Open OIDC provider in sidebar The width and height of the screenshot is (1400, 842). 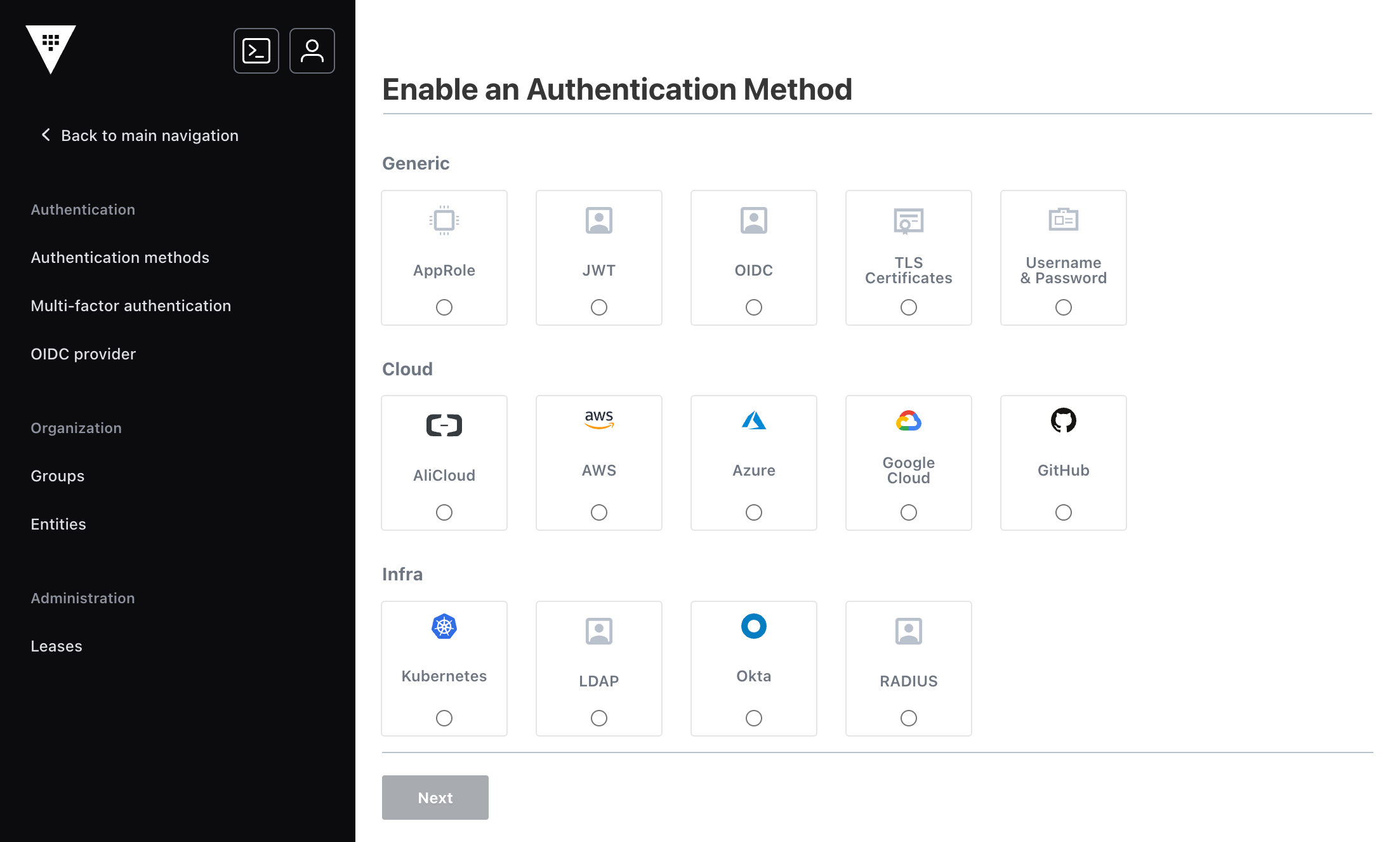click(83, 354)
